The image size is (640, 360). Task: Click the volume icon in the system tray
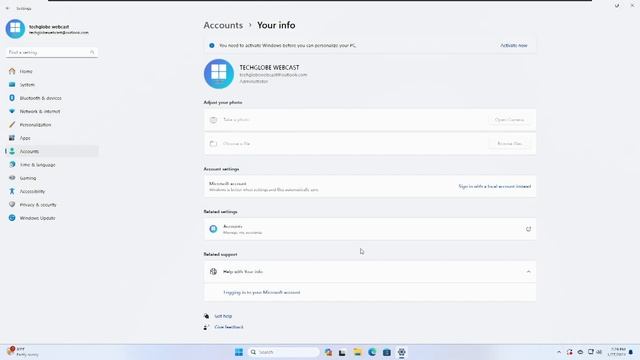click(x=599, y=352)
